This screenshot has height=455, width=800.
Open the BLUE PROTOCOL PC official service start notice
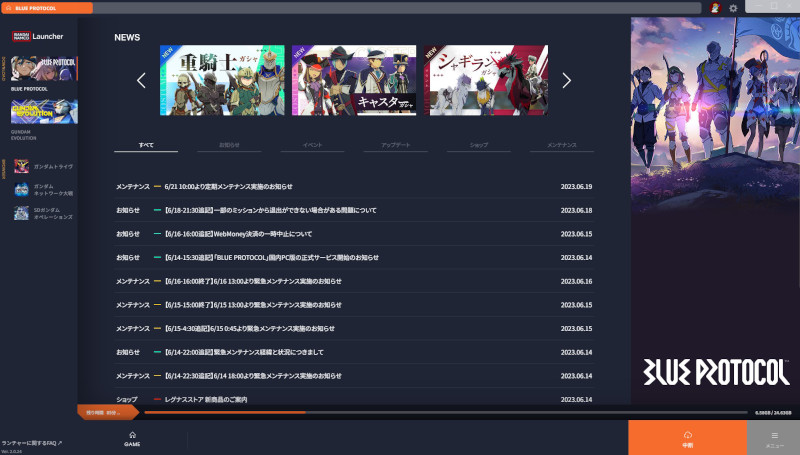(354, 258)
